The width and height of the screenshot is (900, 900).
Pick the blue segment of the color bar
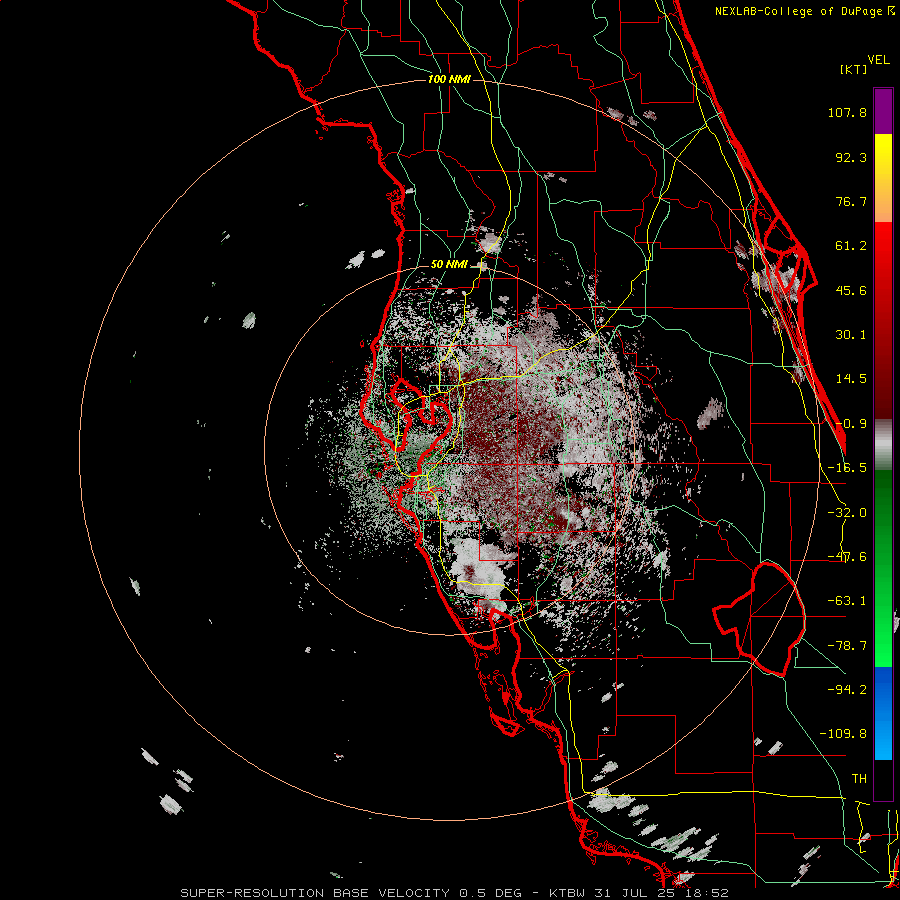click(883, 713)
